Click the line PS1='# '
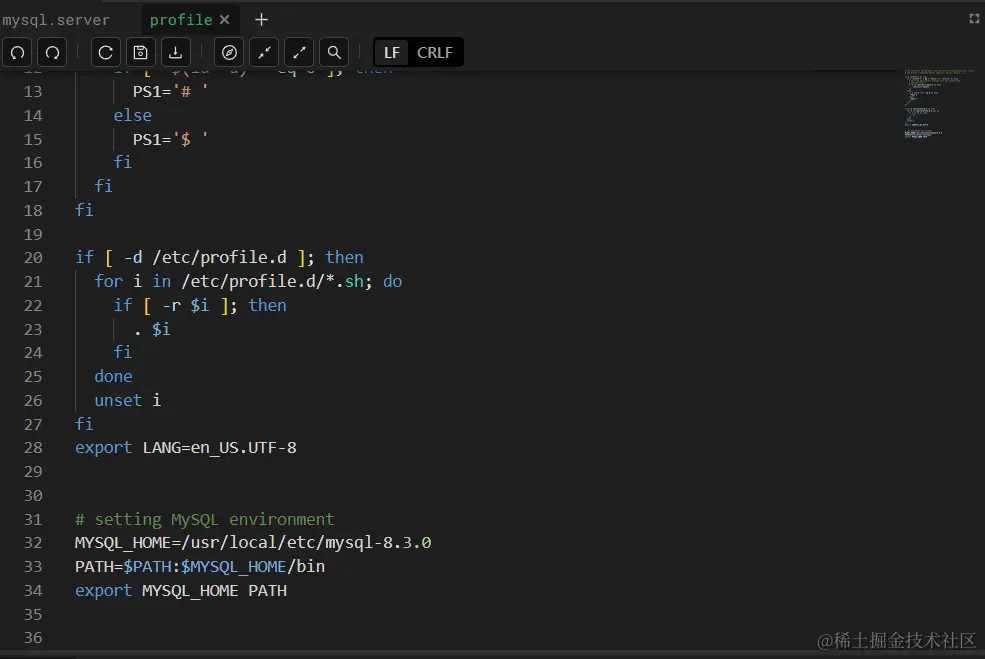The image size is (985, 659). tap(170, 91)
